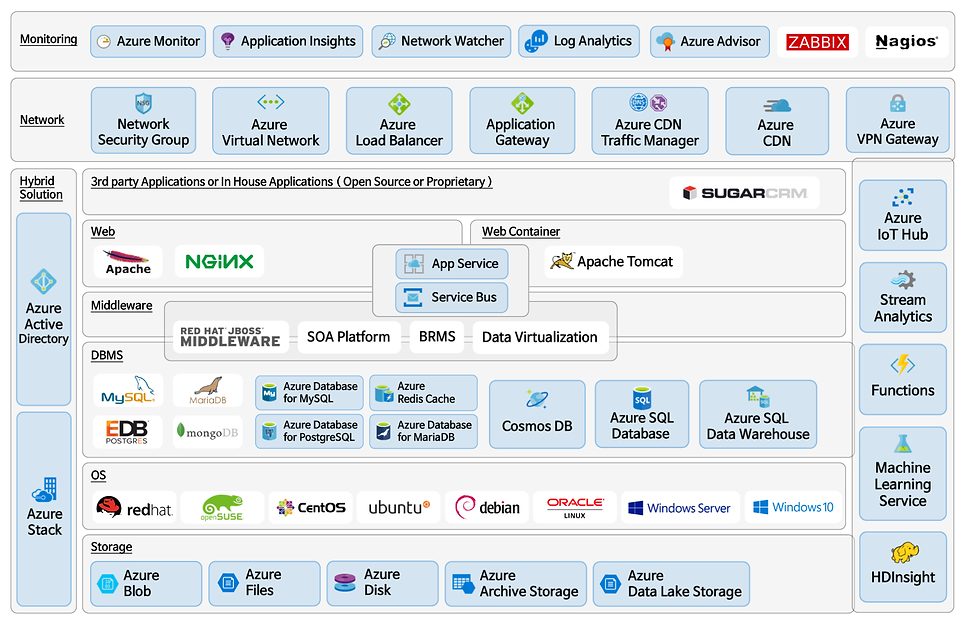This screenshot has height=623, width=965.
Task: Click the Stream Analytics gear icon
Action: 903,279
